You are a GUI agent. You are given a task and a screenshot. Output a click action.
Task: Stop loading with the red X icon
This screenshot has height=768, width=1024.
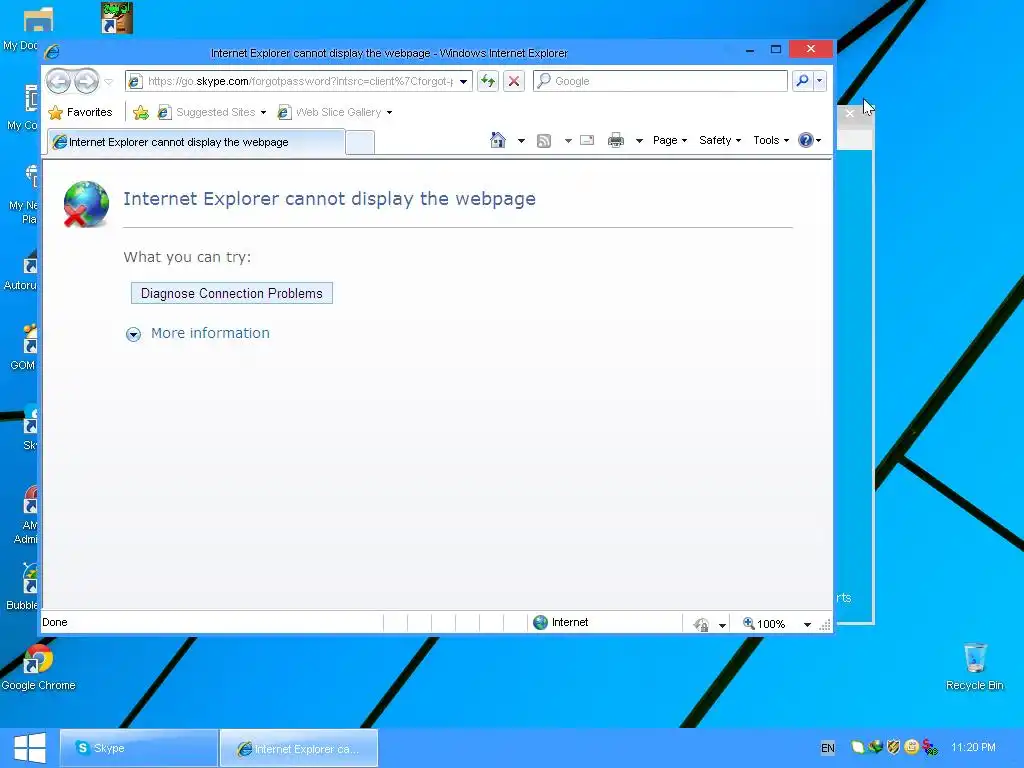click(514, 81)
